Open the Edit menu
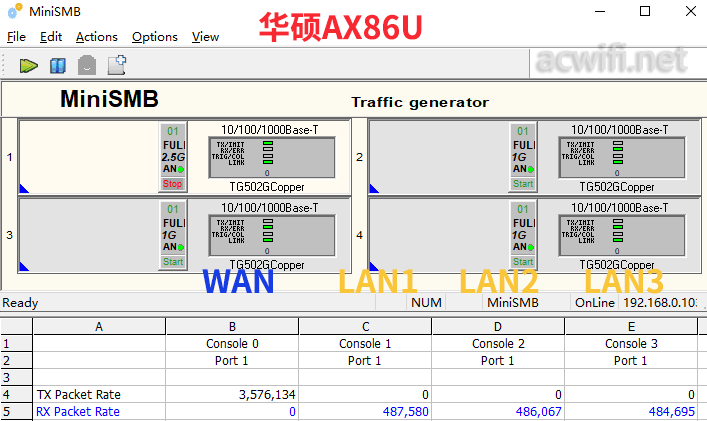707x421 pixels. pyautogui.click(x=50, y=37)
